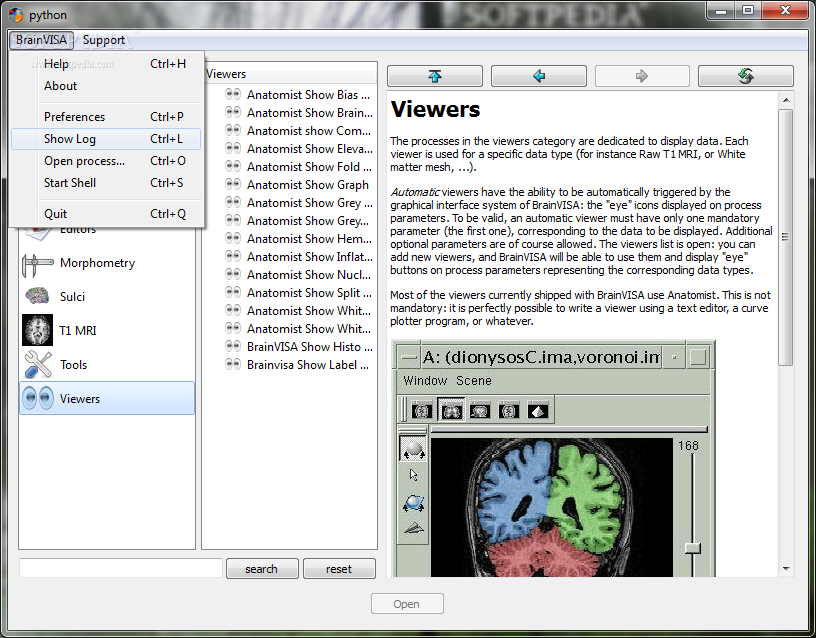The image size is (816, 638).
Task: Click third view icon in Anatomist toolbar
Action: tap(479, 411)
